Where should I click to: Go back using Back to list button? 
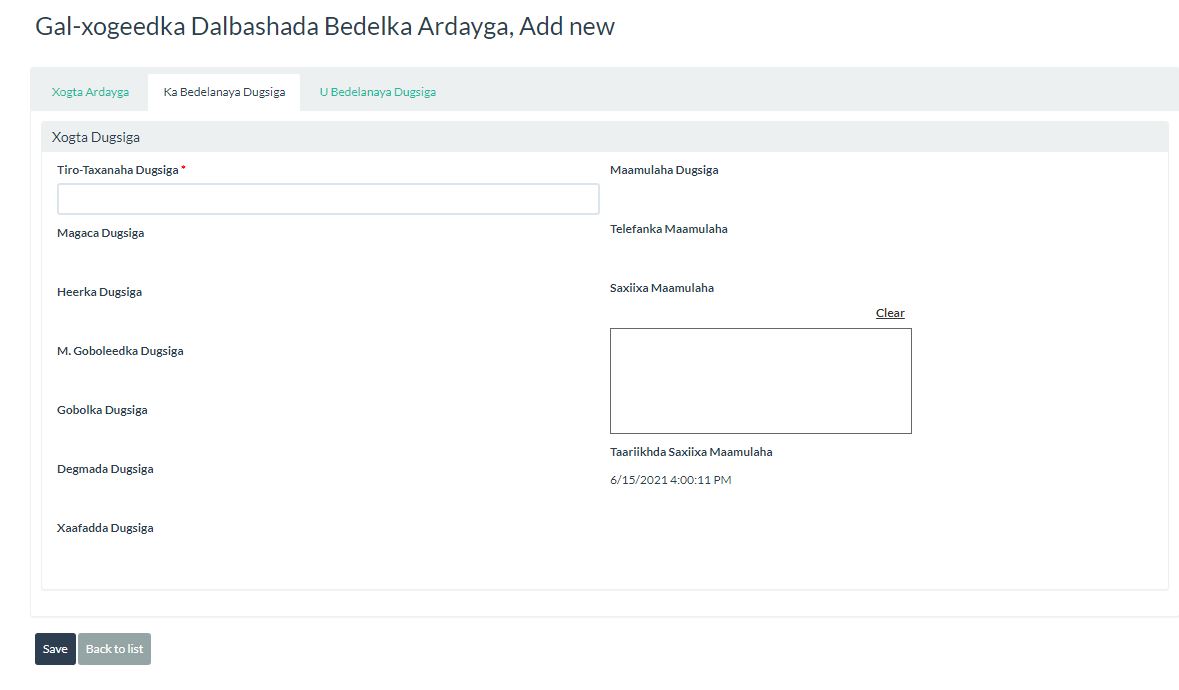tap(114, 649)
